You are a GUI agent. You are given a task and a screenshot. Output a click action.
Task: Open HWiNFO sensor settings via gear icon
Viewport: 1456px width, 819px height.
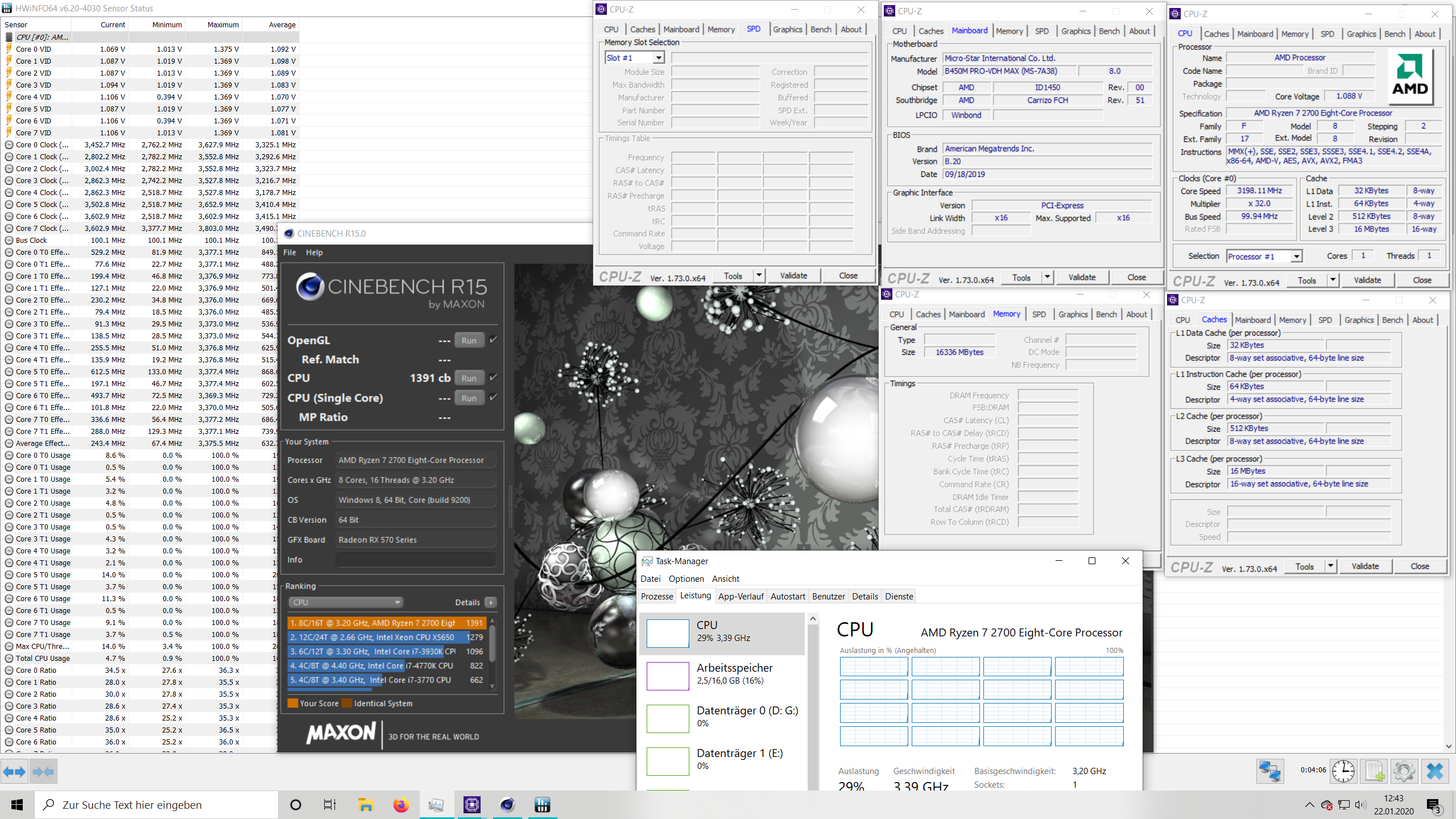click(1405, 771)
